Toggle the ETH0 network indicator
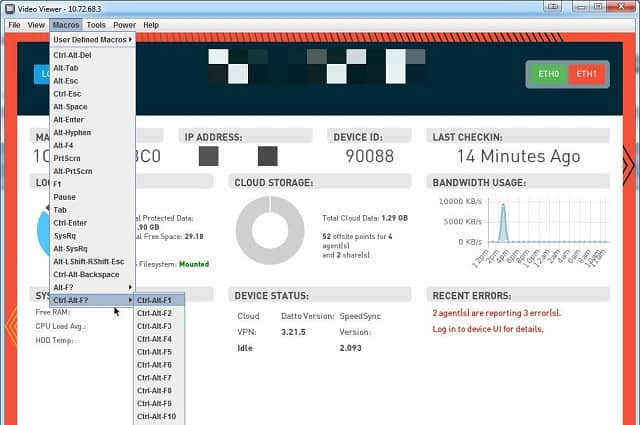Image resolution: width=640 pixels, height=425 pixels. point(548,74)
